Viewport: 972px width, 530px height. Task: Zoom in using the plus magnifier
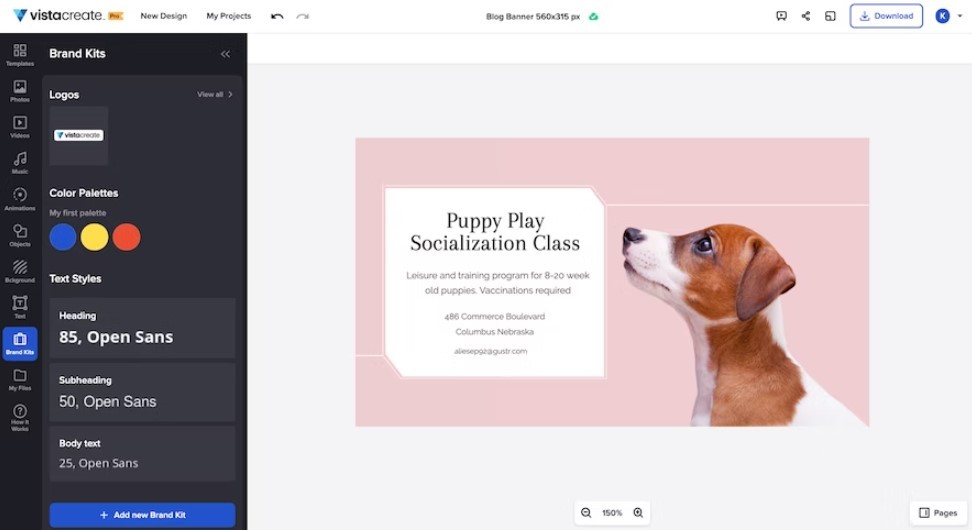[x=638, y=513]
